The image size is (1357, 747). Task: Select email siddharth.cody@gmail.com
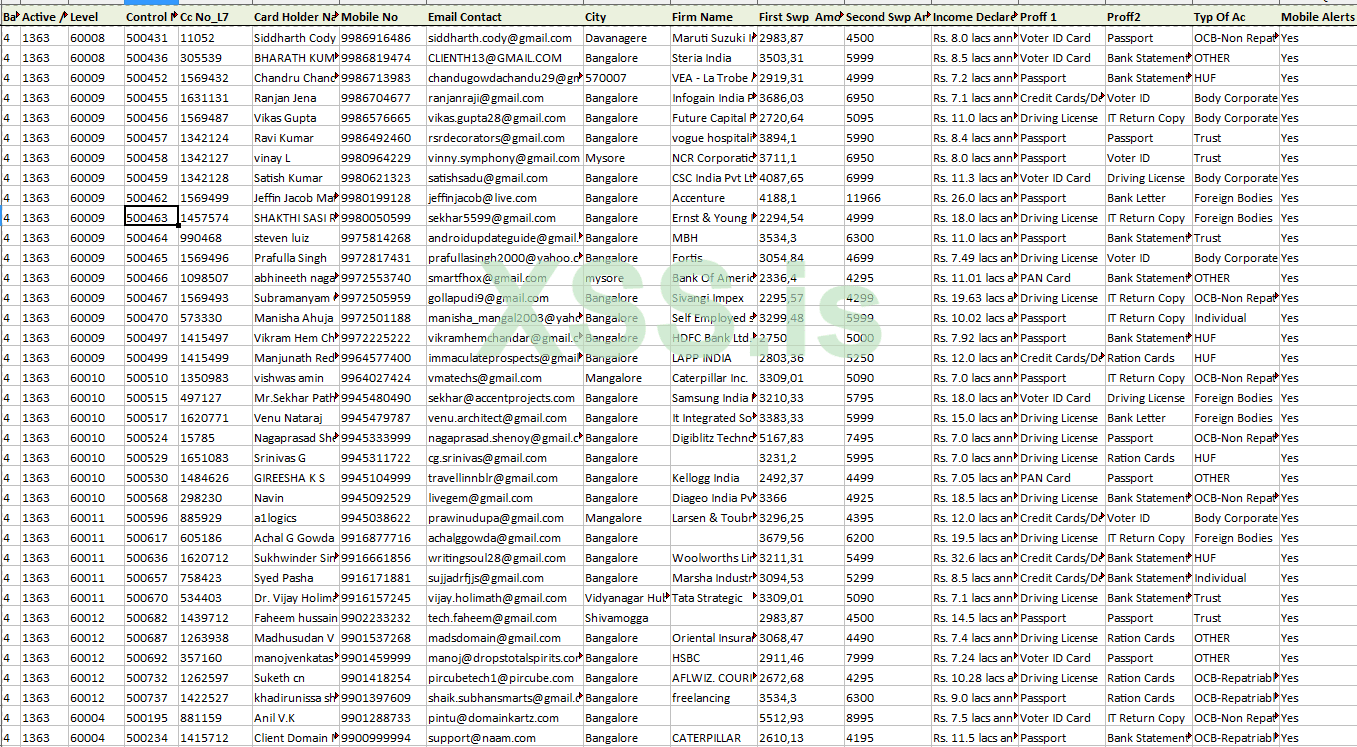[x=504, y=38]
